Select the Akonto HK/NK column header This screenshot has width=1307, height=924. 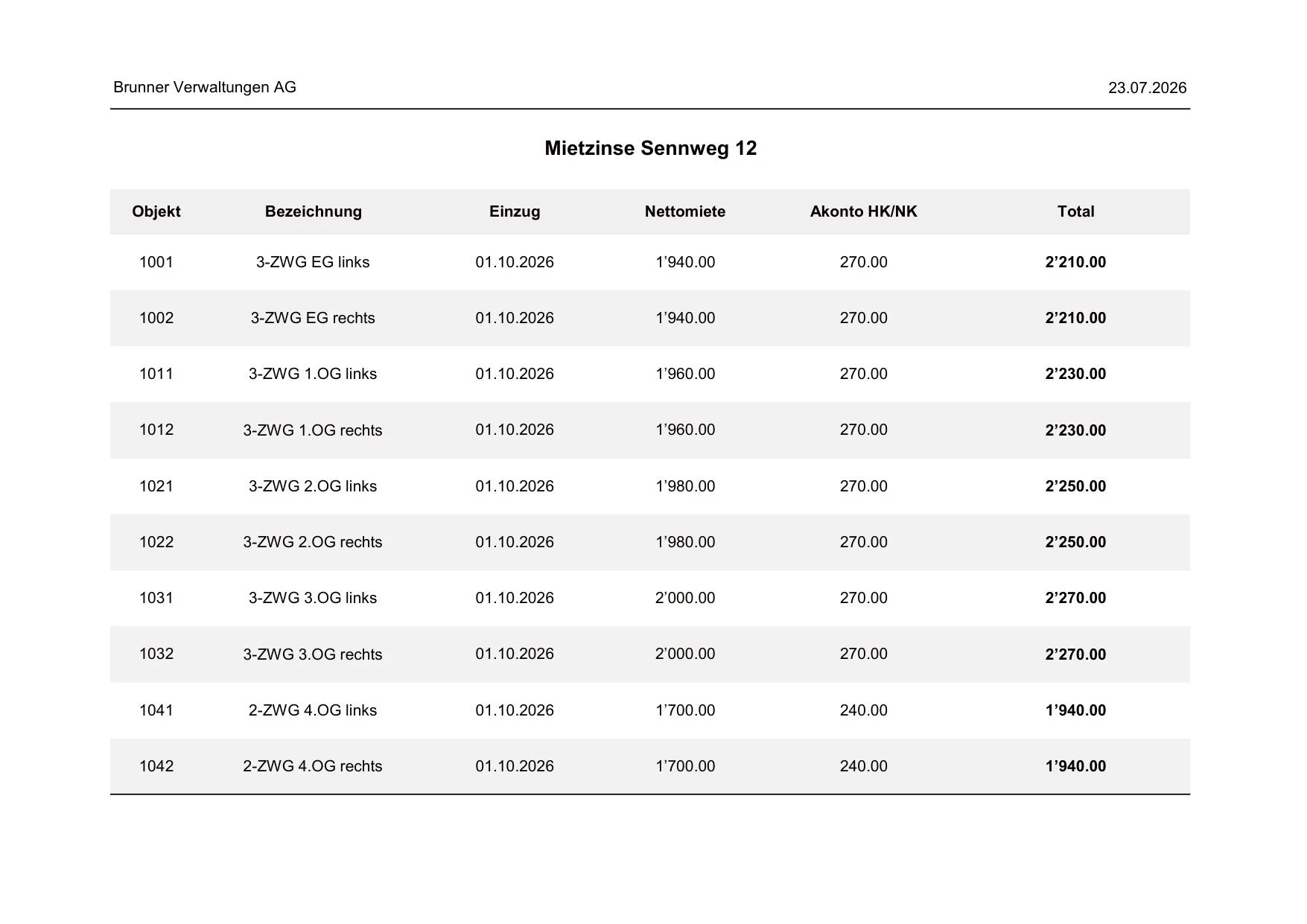(x=864, y=211)
